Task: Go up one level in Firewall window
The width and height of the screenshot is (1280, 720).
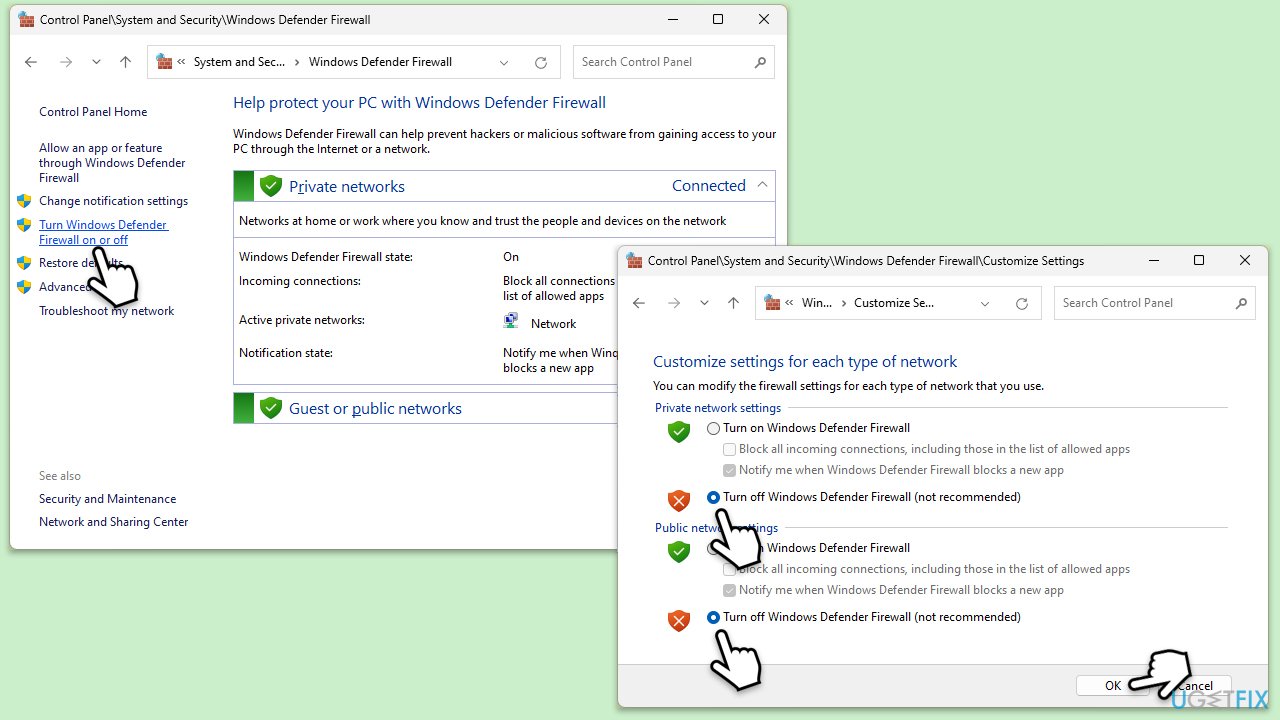Action: [x=125, y=62]
